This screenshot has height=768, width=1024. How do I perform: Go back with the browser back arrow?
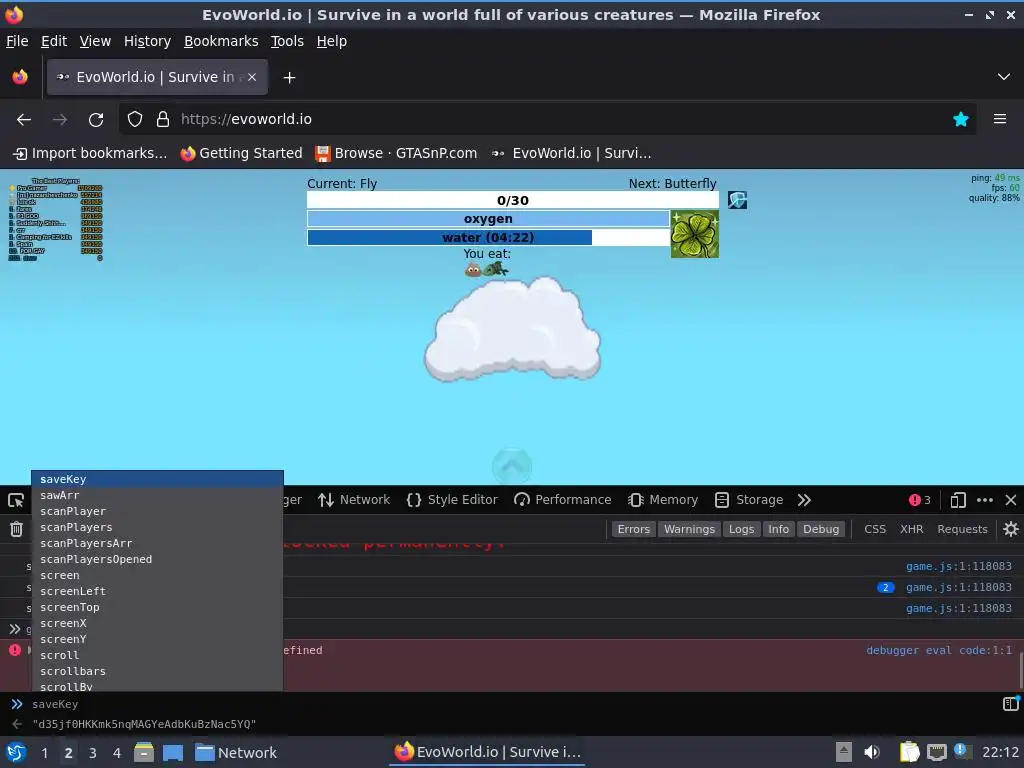(24, 119)
